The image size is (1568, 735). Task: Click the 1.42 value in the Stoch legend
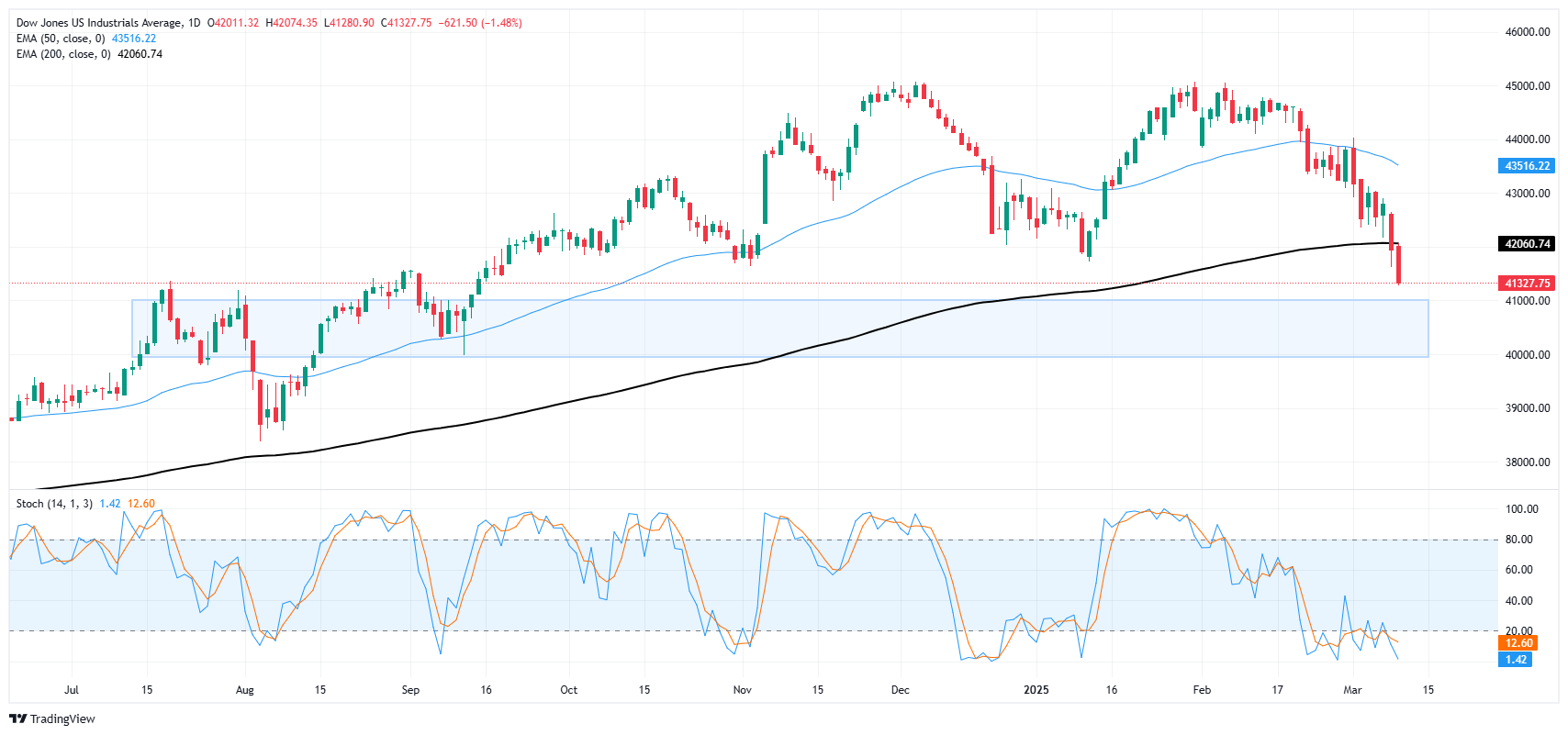(110, 504)
